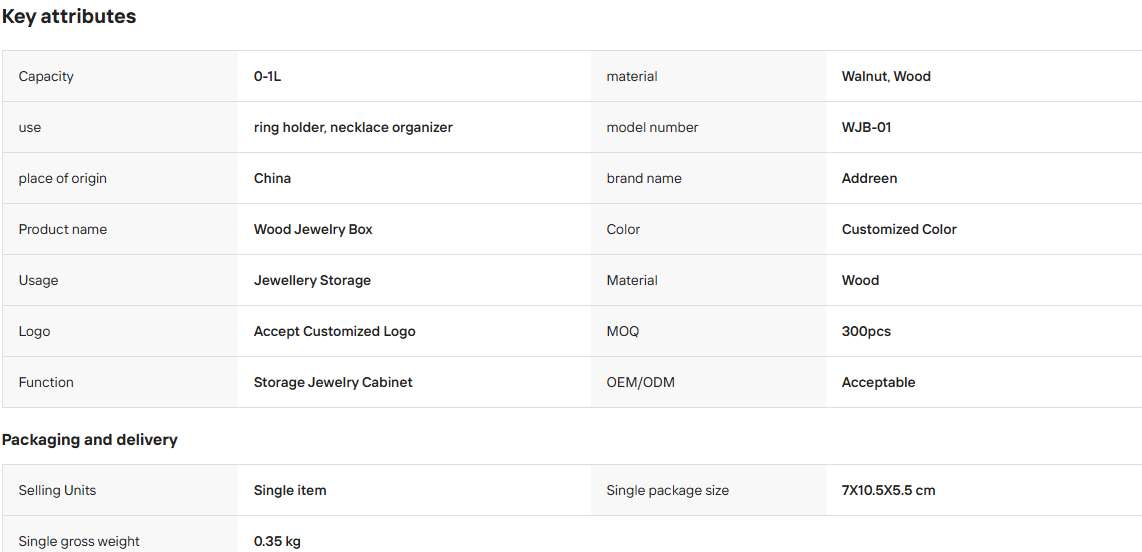Click the Walnut, Wood material value

(886, 76)
